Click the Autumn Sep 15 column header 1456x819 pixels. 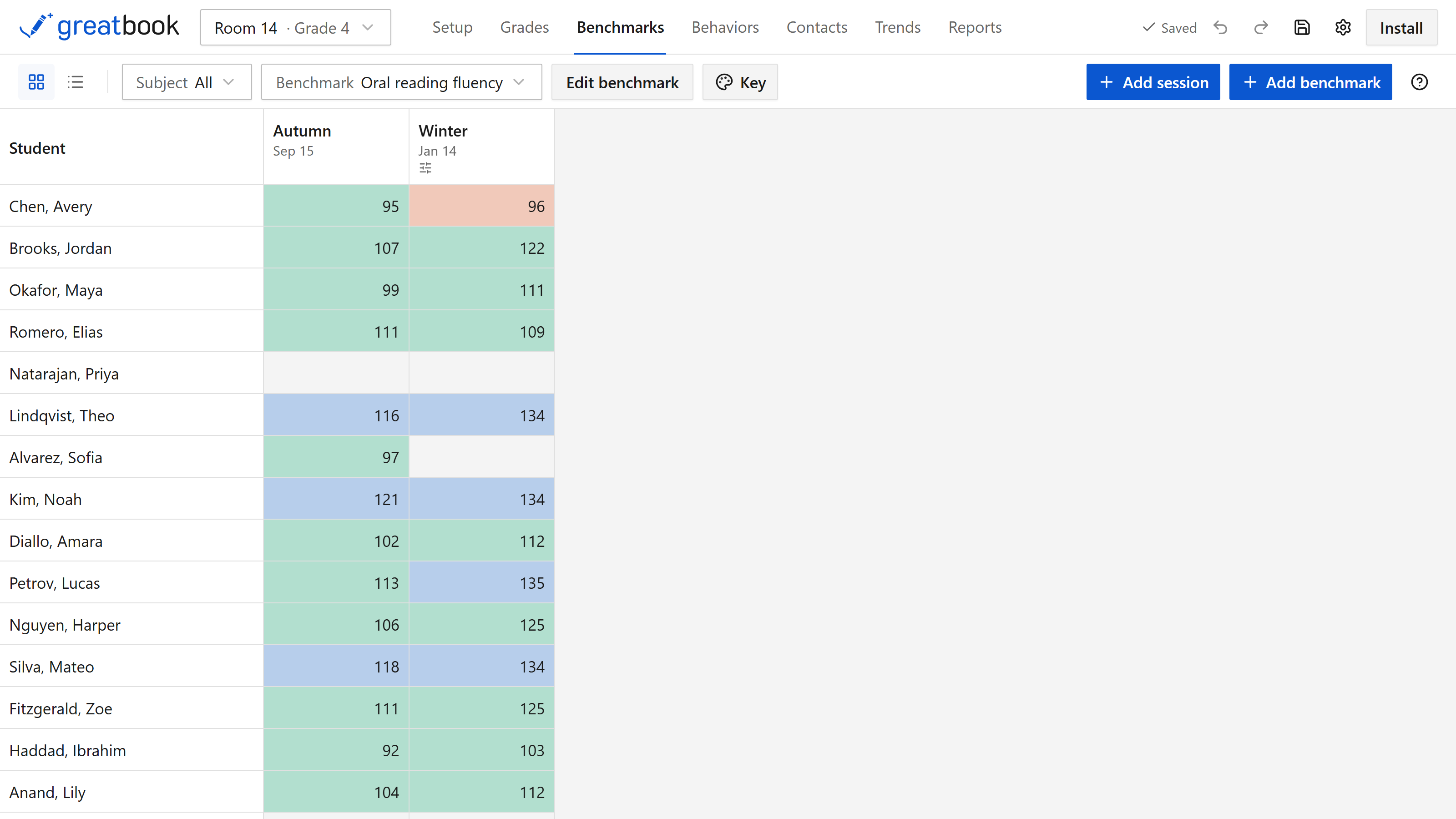tap(336, 147)
